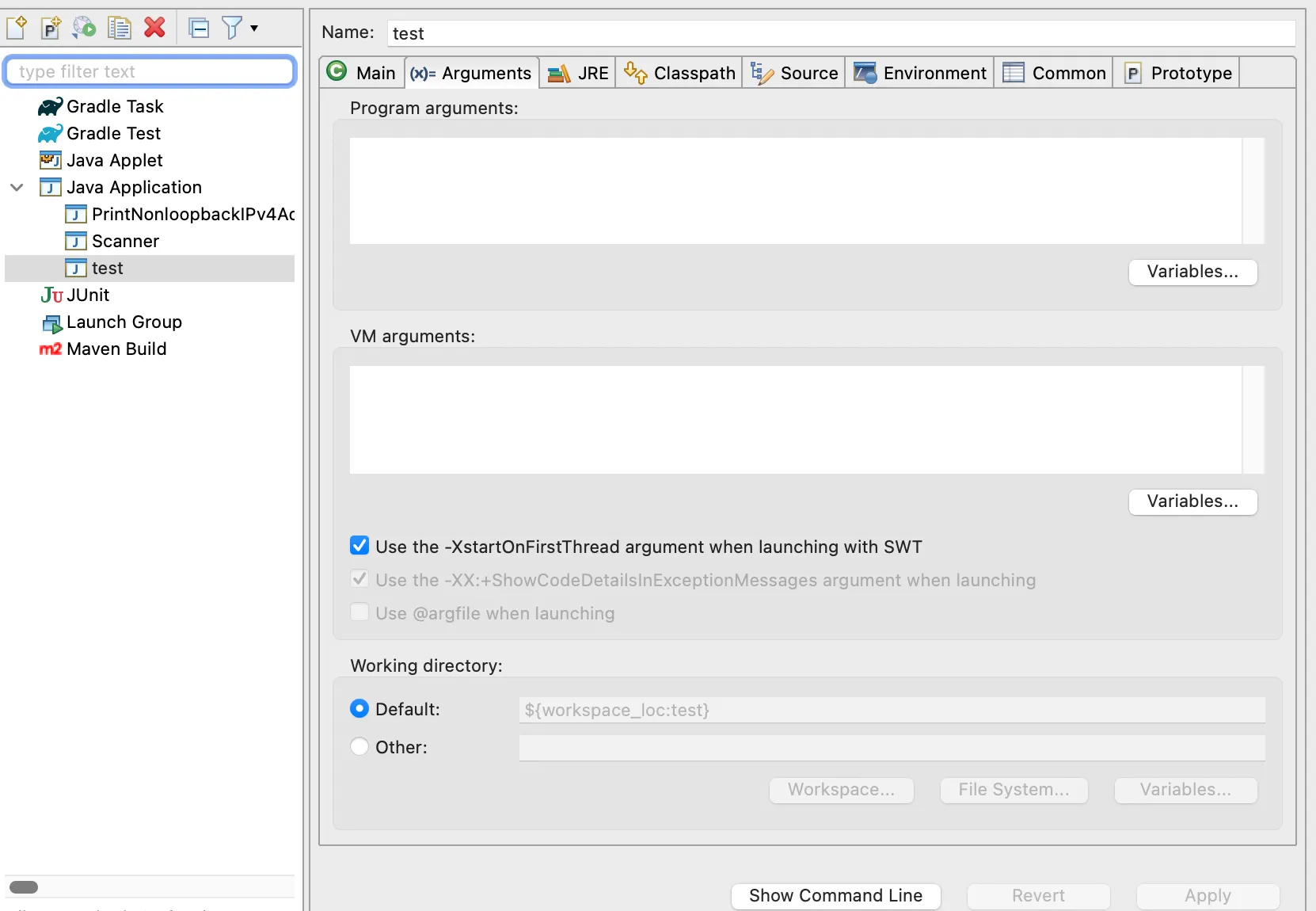Open Variables for VM arguments
Screen dimensions: 1316x911
1192,501
